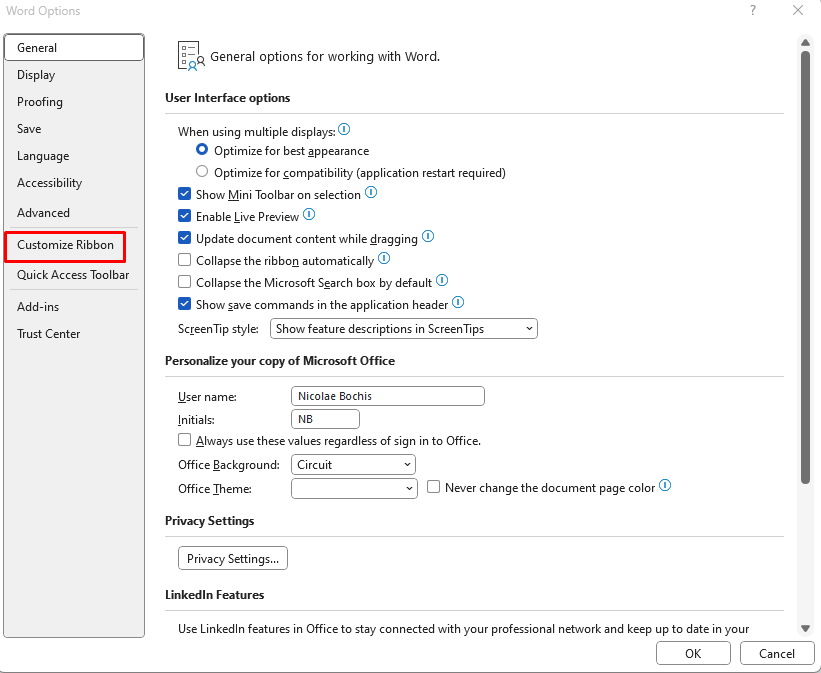Expand the Office Background dropdown
This screenshot has width=821, height=673.
(353, 465)
